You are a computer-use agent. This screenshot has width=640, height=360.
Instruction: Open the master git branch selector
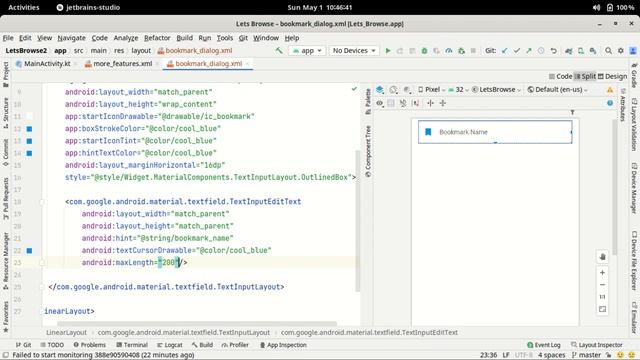[586, 355]
